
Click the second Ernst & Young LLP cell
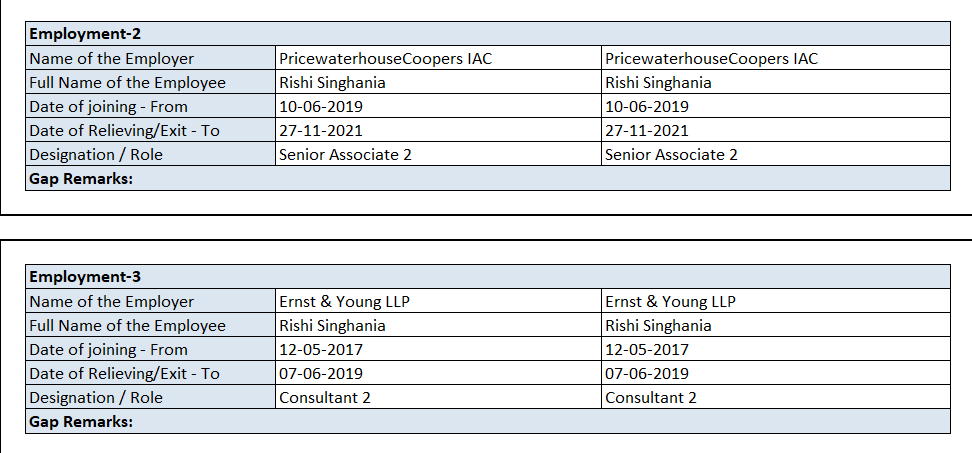(x=670, y=301)
